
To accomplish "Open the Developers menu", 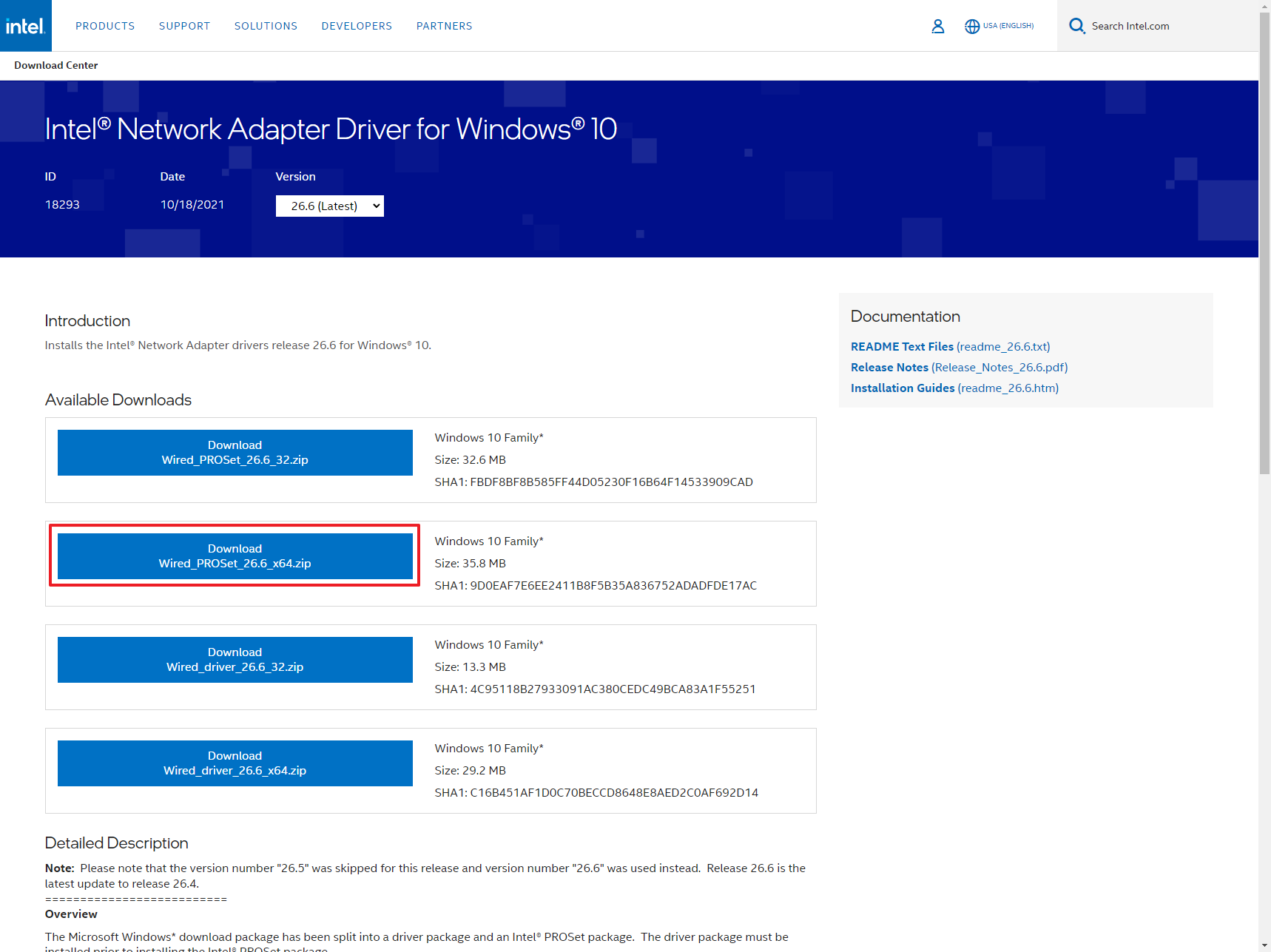I will pos(357,26).
